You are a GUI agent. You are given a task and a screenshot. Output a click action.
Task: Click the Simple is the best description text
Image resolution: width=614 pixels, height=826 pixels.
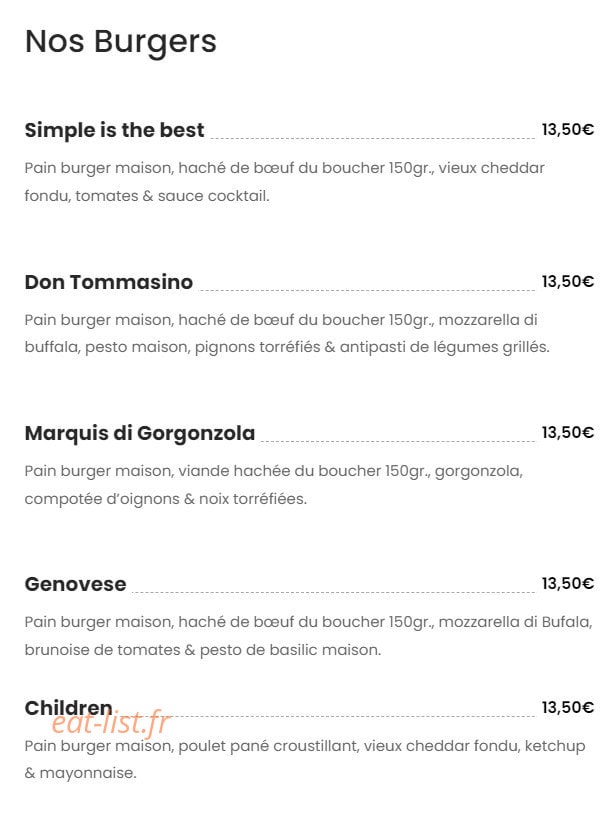[x=284, y=182]
